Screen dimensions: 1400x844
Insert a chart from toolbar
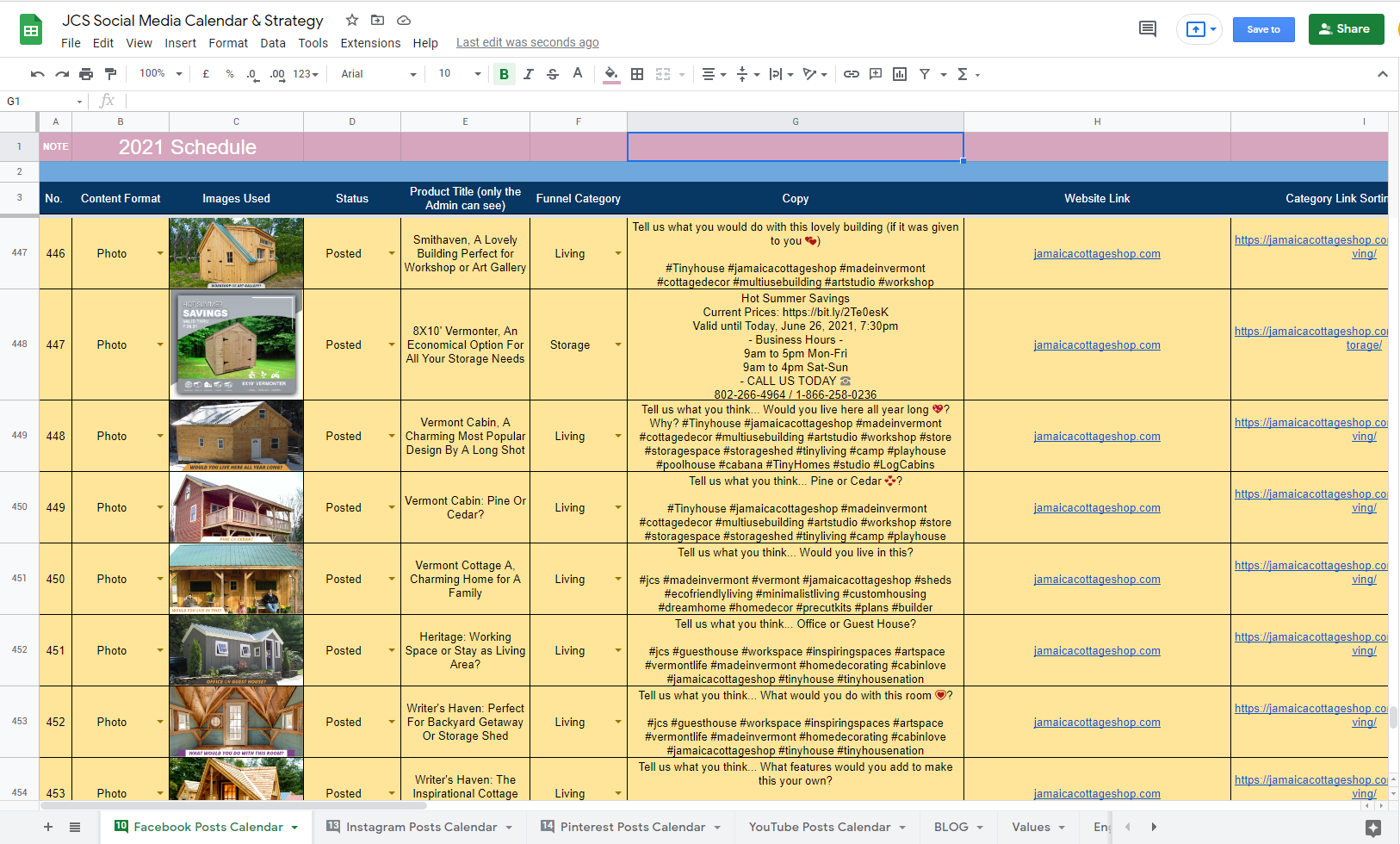(x=900, y=74)
